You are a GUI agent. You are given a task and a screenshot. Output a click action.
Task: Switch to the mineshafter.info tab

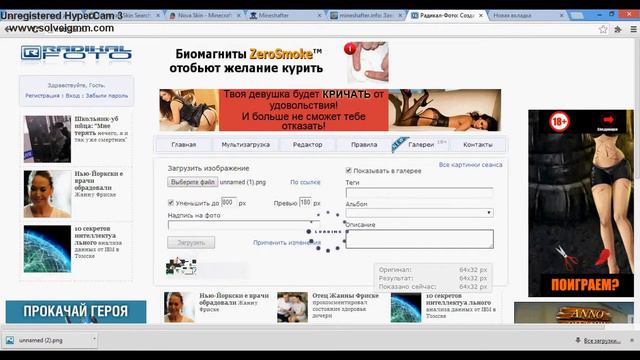pos(365,16)
